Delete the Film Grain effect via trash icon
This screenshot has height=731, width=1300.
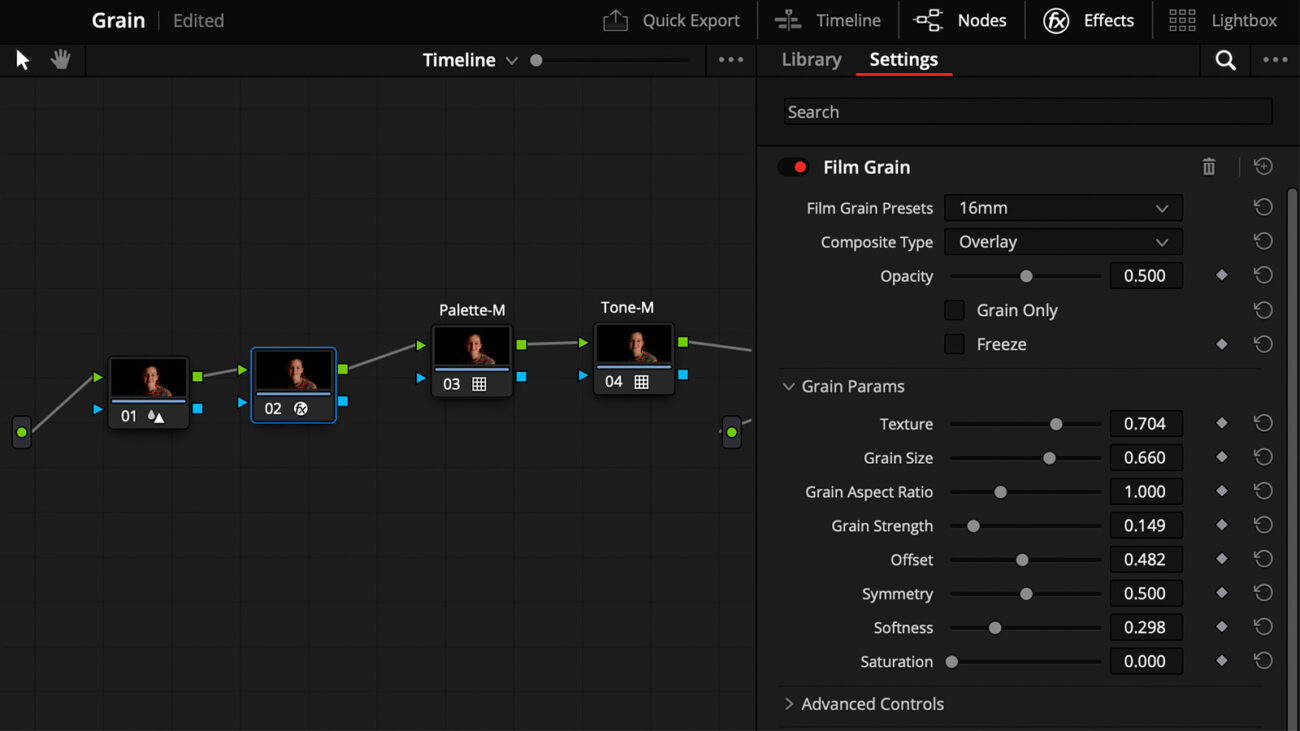[1208, 166]
